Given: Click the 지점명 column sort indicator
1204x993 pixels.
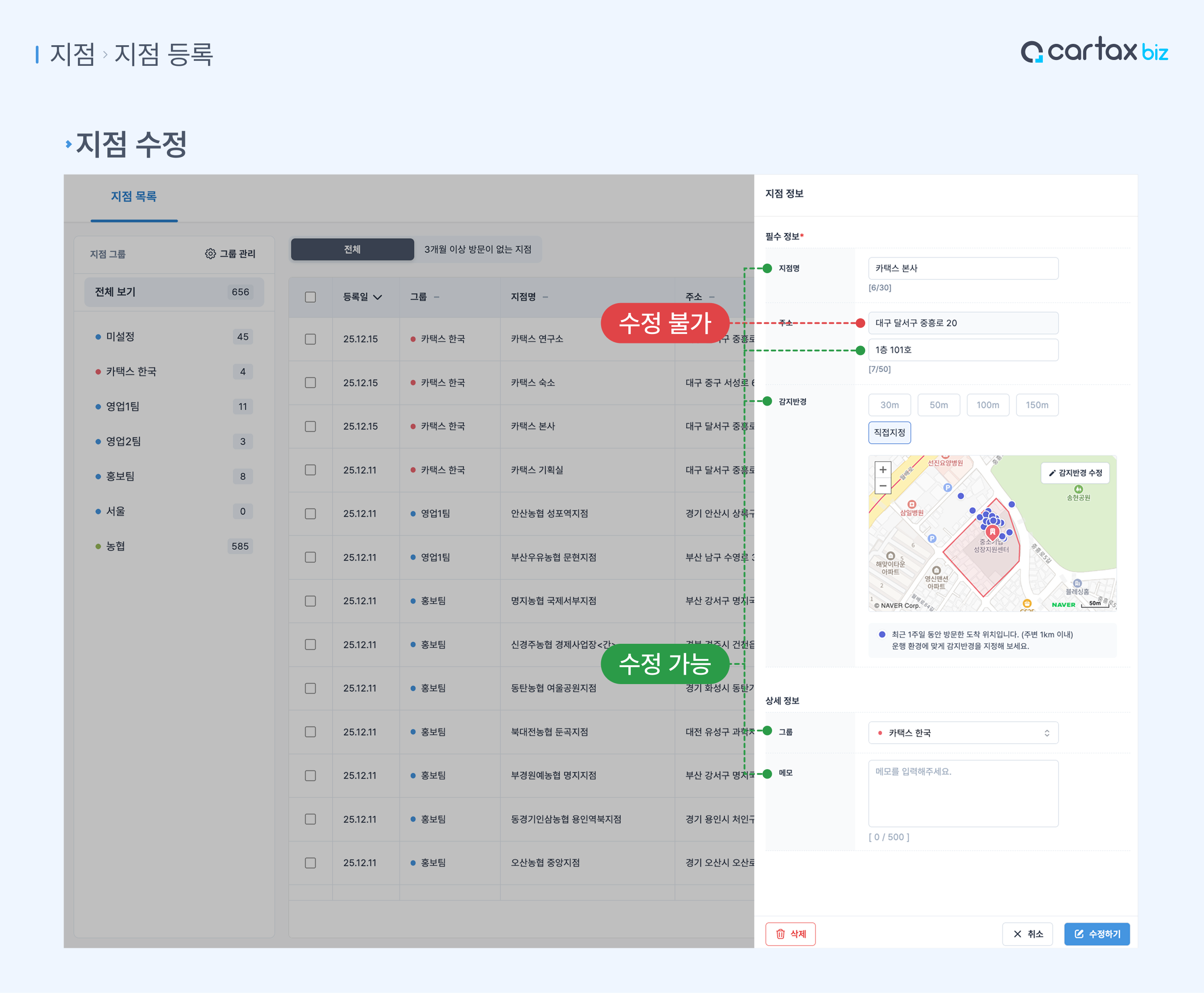Looking at the screenshot, I should (546, 297).
